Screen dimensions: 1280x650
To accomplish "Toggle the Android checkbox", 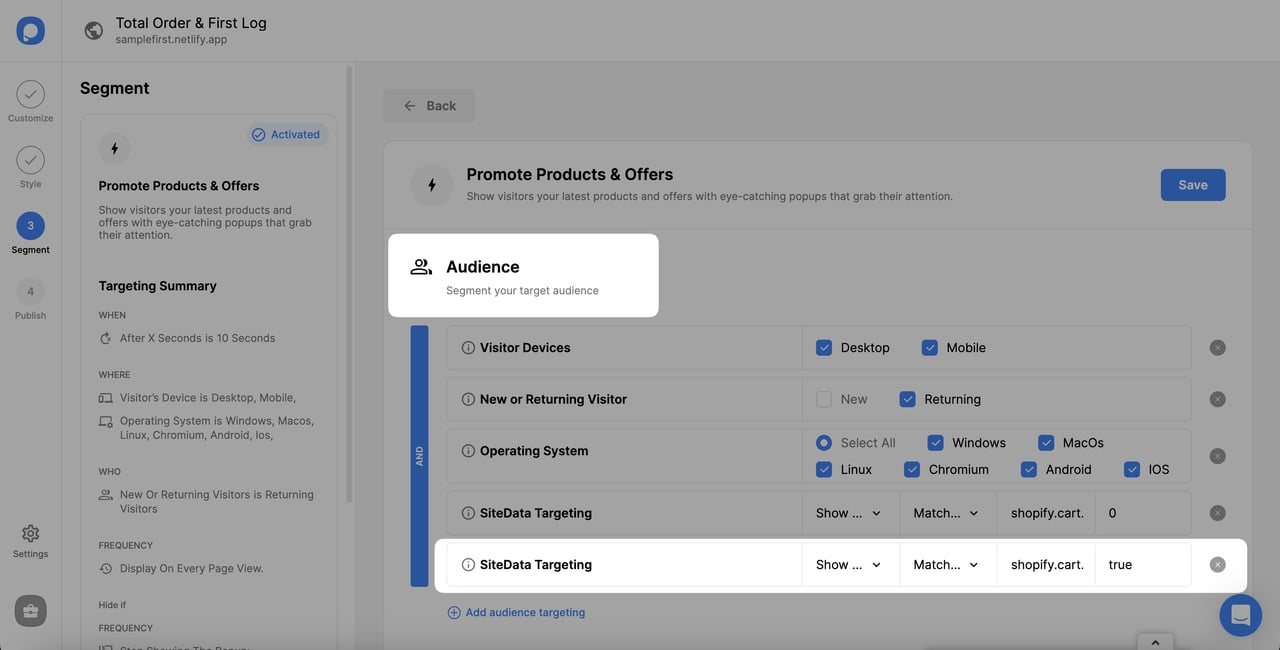I will 1029,469.
